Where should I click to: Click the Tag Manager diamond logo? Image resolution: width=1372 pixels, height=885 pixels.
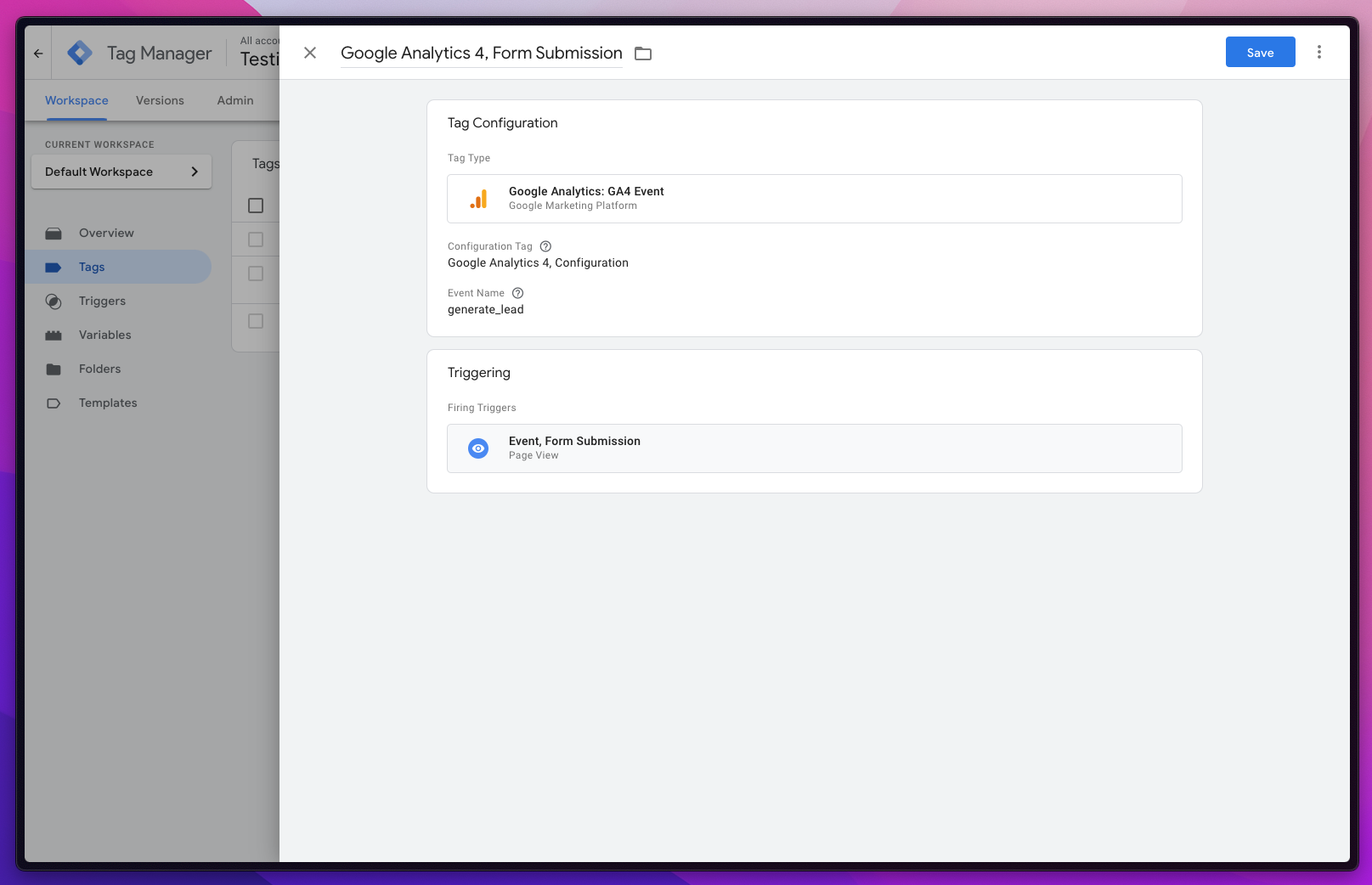[x=79, y=52]
